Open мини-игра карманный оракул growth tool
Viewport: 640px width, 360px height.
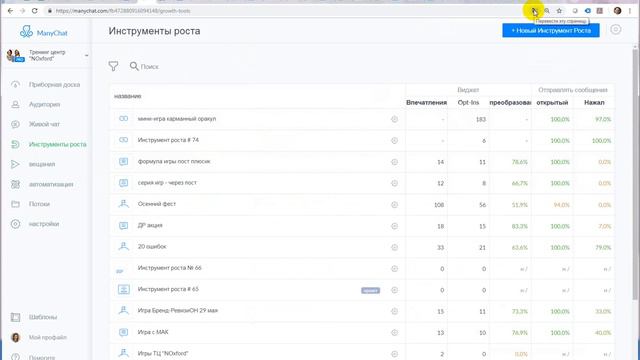pos(177,119)
